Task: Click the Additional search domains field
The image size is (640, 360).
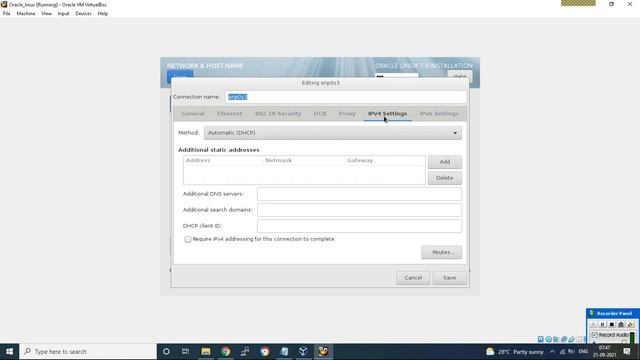Action: pos(359,210)
